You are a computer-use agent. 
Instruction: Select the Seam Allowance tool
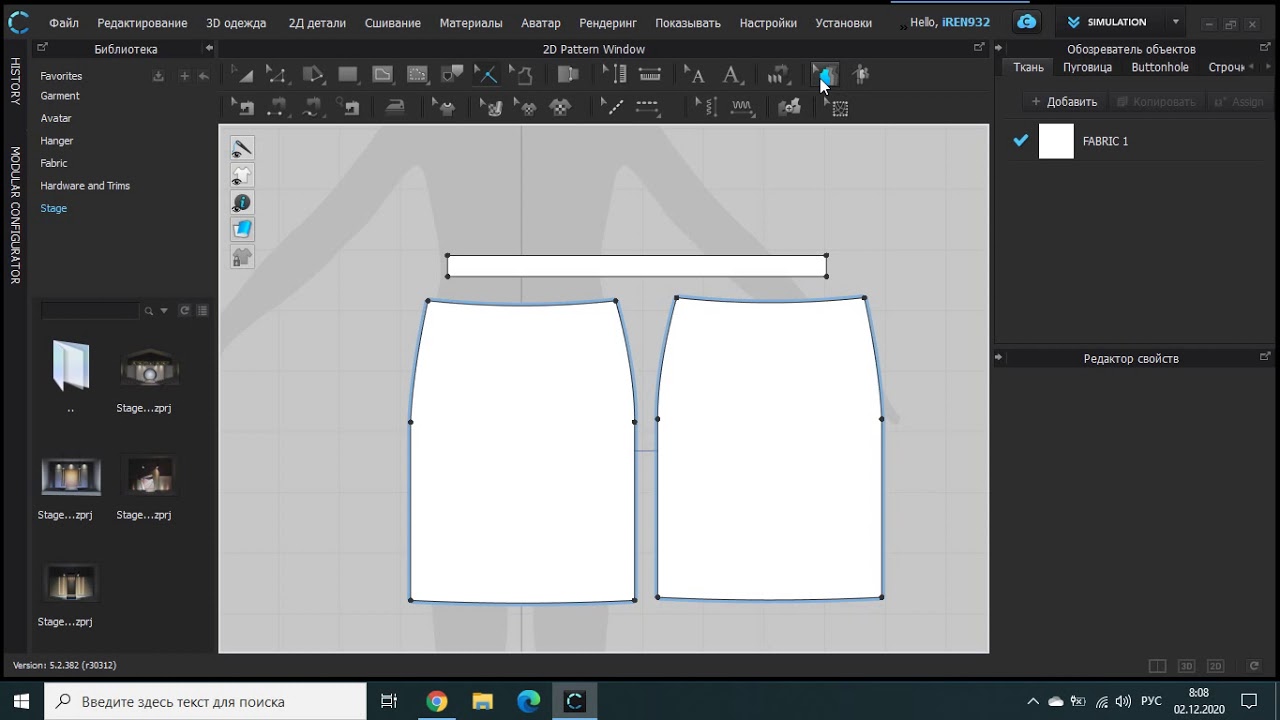(x=521, y=75)
